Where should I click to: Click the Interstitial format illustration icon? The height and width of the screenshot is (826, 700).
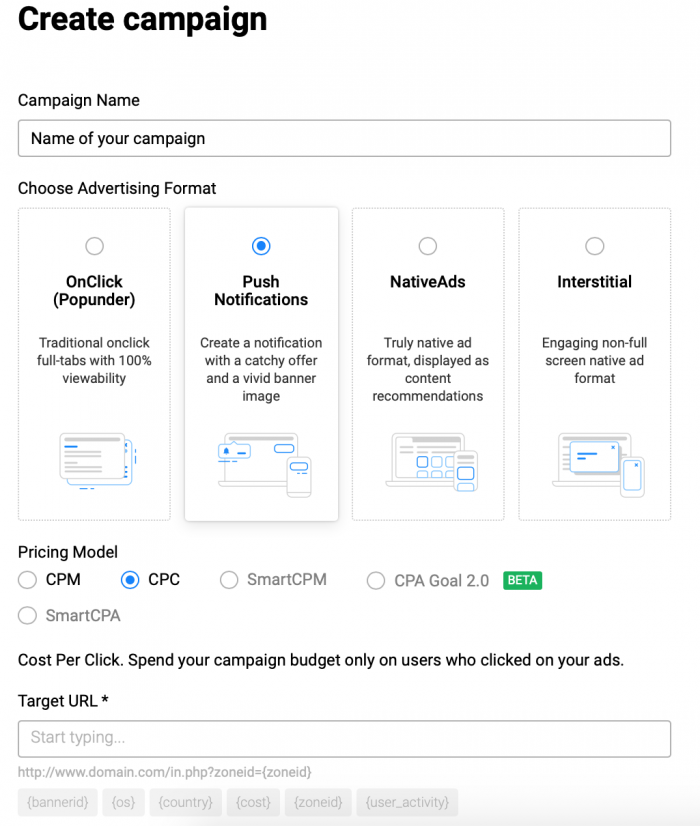[598, 465]
